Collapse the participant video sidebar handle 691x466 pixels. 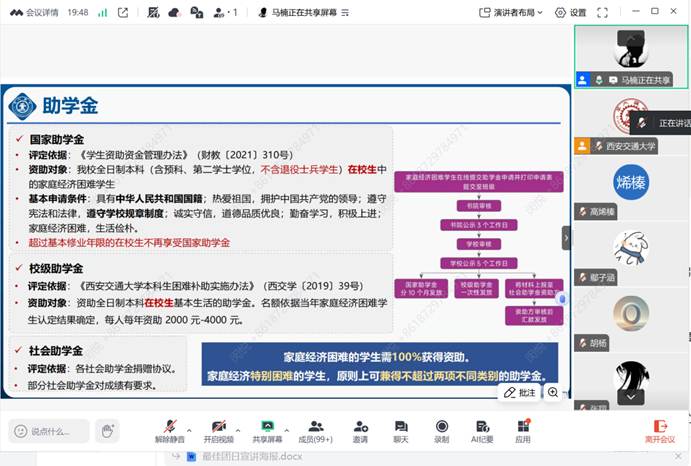566,239
